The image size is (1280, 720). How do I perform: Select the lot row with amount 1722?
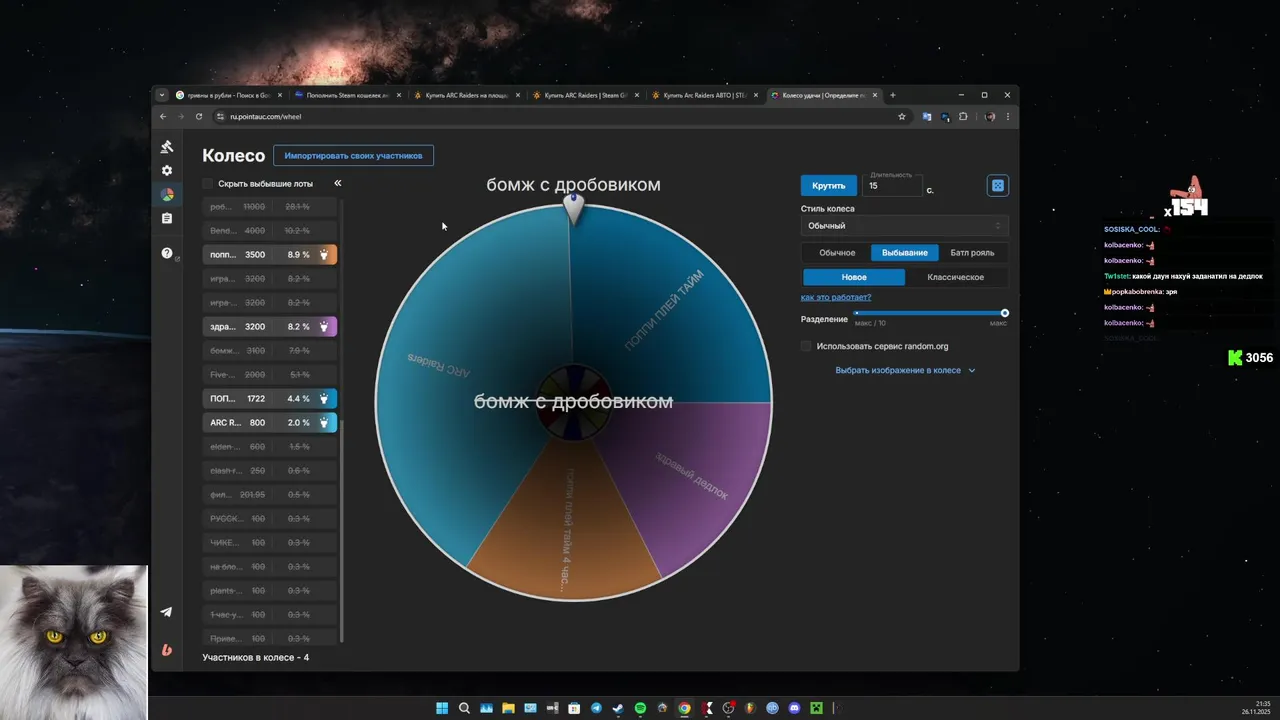[x=269, y=399]
